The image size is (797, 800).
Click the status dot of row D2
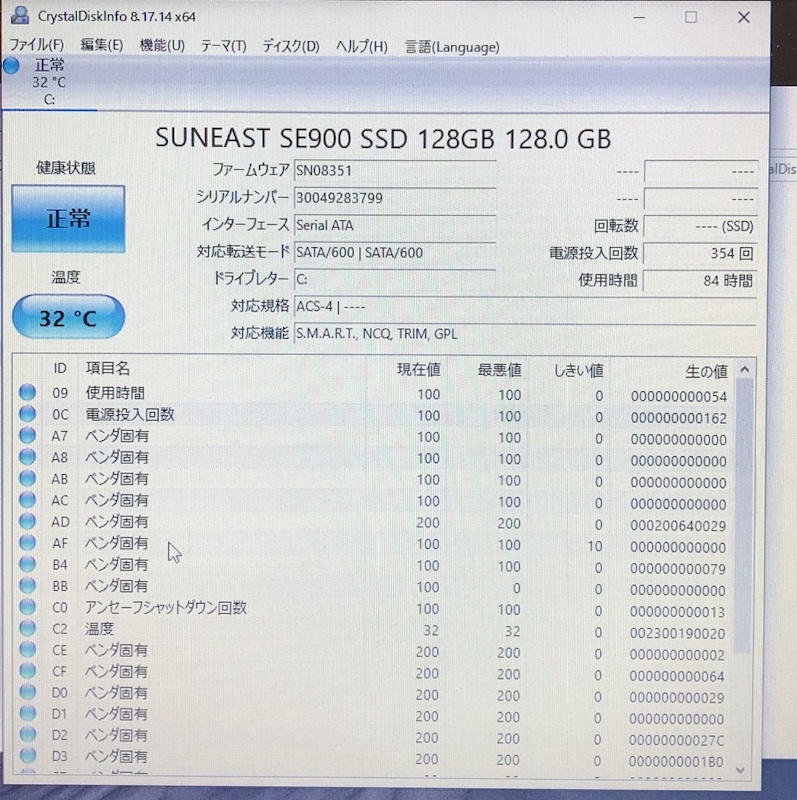28,735
